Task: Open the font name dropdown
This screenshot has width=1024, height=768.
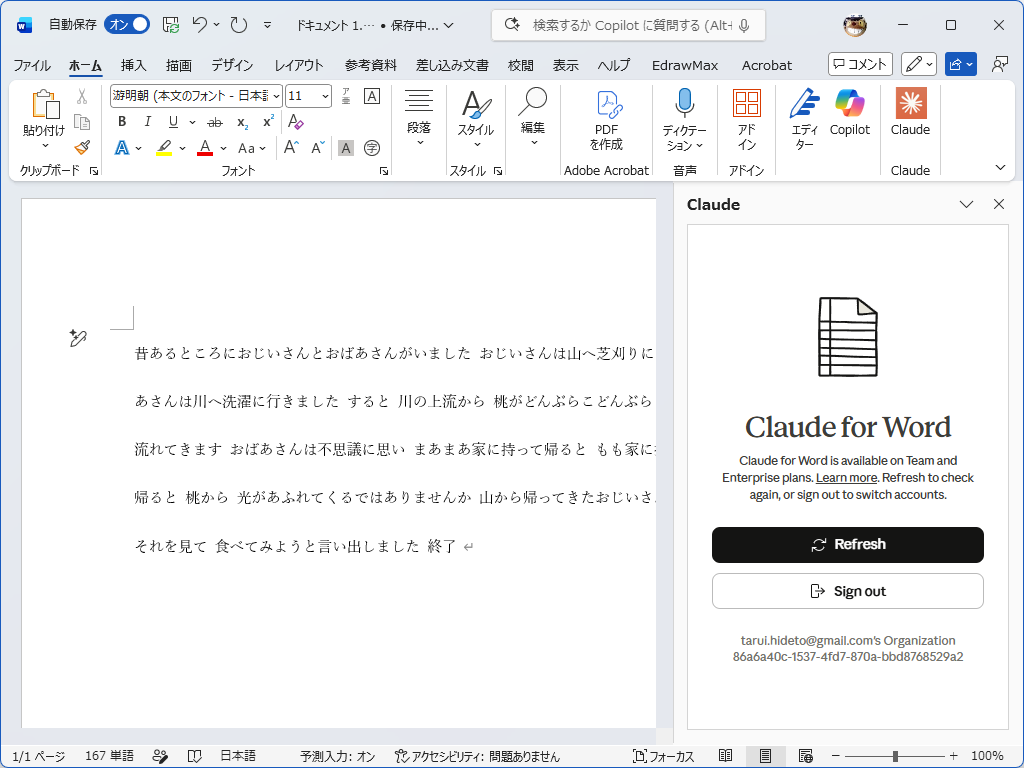Action: click(276, 96)
